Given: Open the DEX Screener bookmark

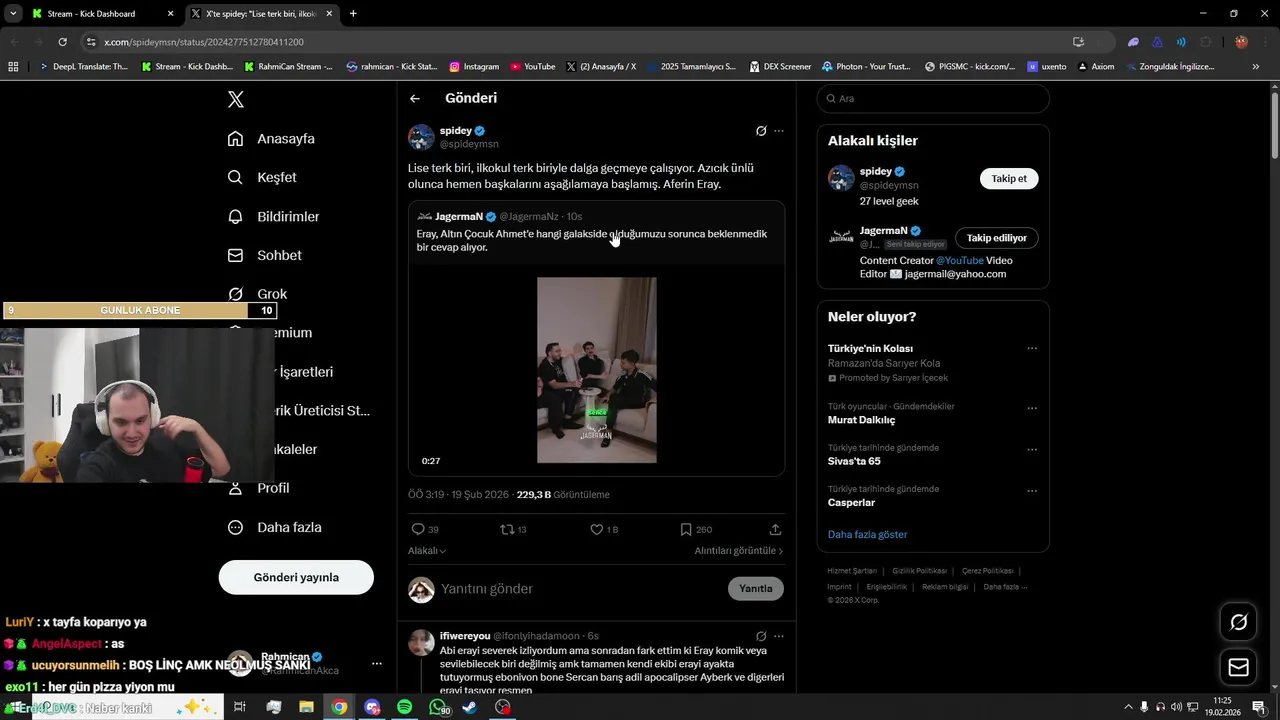Looking at the screenshot, I should [x=780, y=67].
